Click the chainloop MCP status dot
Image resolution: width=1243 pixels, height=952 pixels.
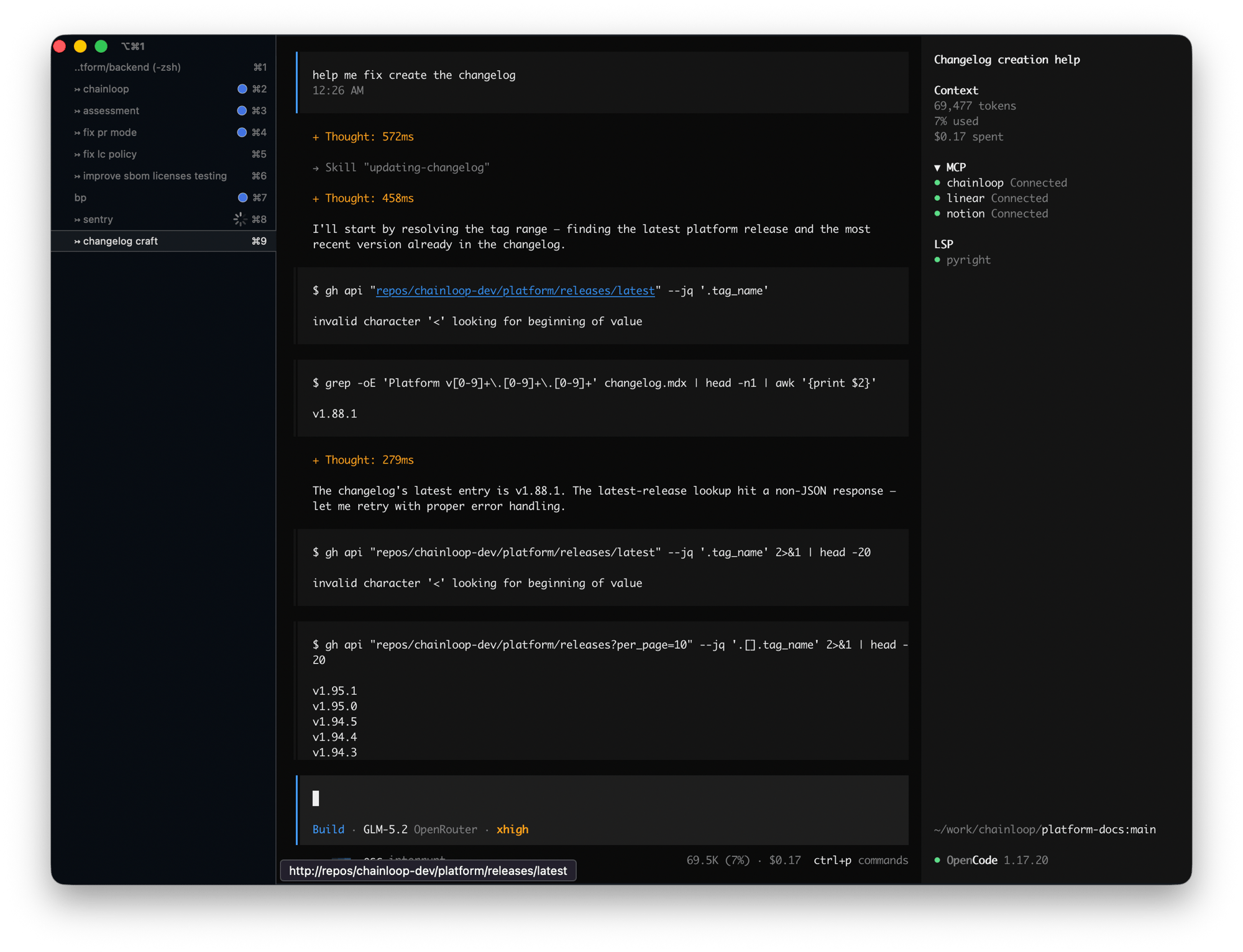coord(937,183)
